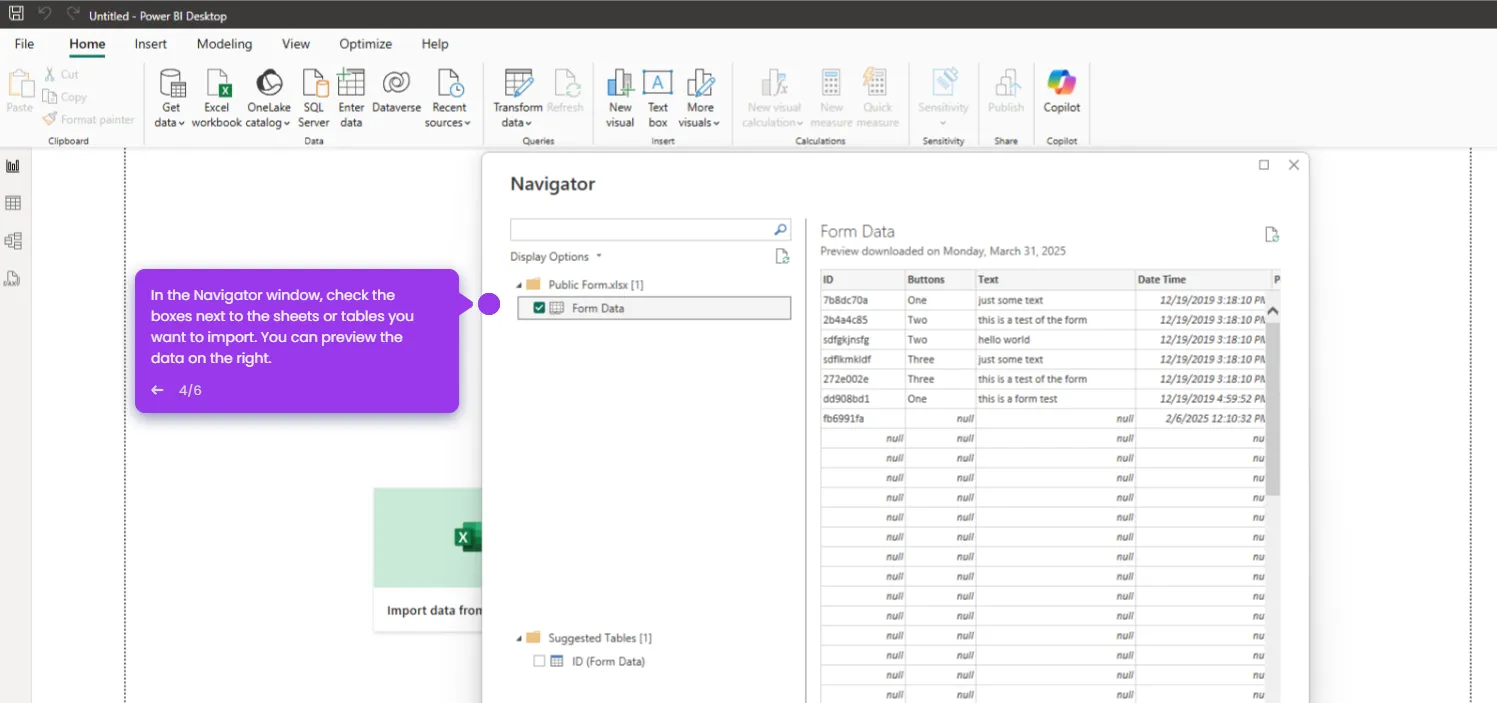Screen dimensions: 1497x703
Task: Expand the OneLake catalog dropdown arrow
Action: [x=287, y=124]
